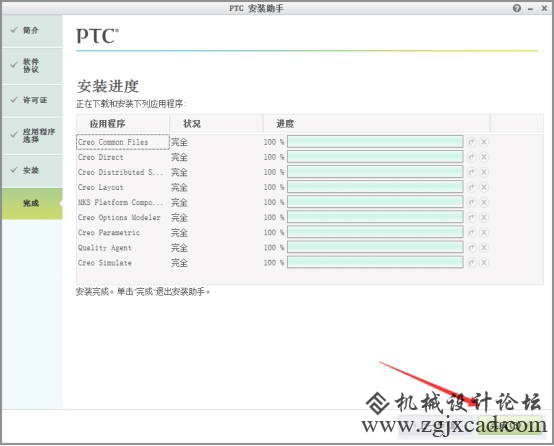Click the 进度 column header

click(376, 123)
